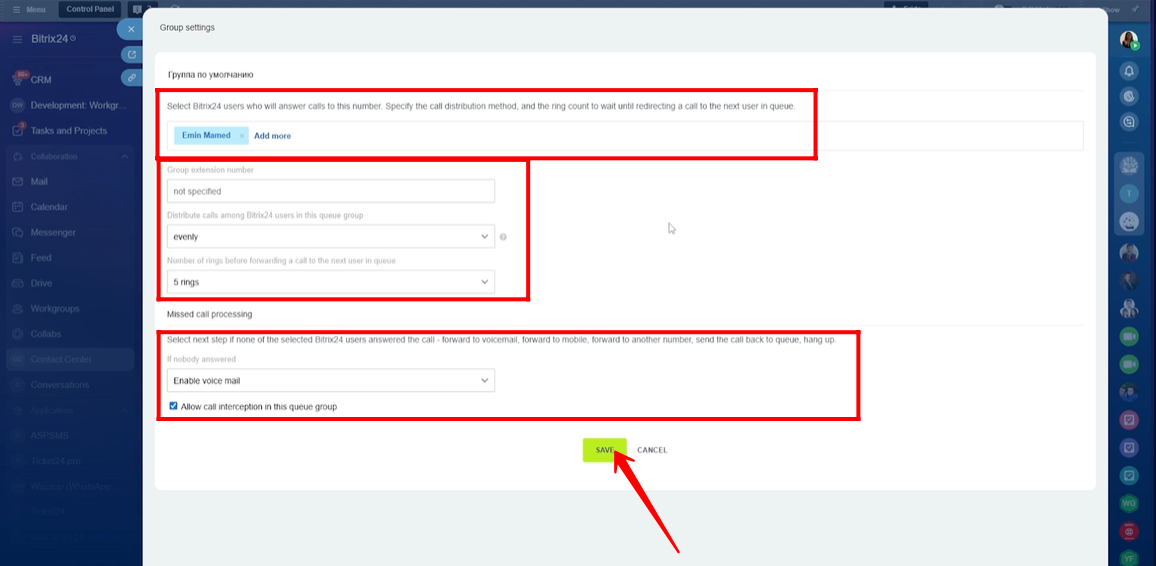Click the copy link icon beside the panel
The image size is (1156, 566).
click(130, 77)
